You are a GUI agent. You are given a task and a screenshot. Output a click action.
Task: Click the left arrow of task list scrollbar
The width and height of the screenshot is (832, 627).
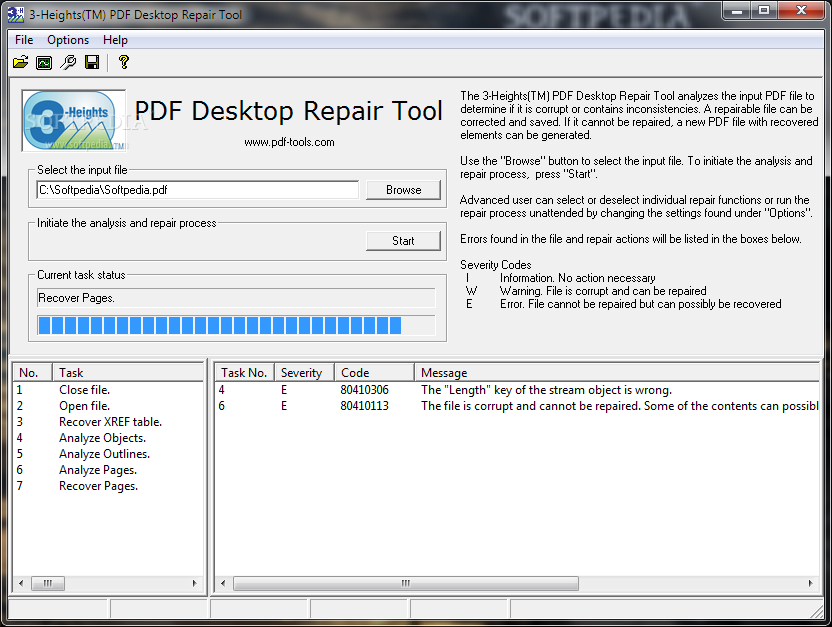tap(21, 584)
